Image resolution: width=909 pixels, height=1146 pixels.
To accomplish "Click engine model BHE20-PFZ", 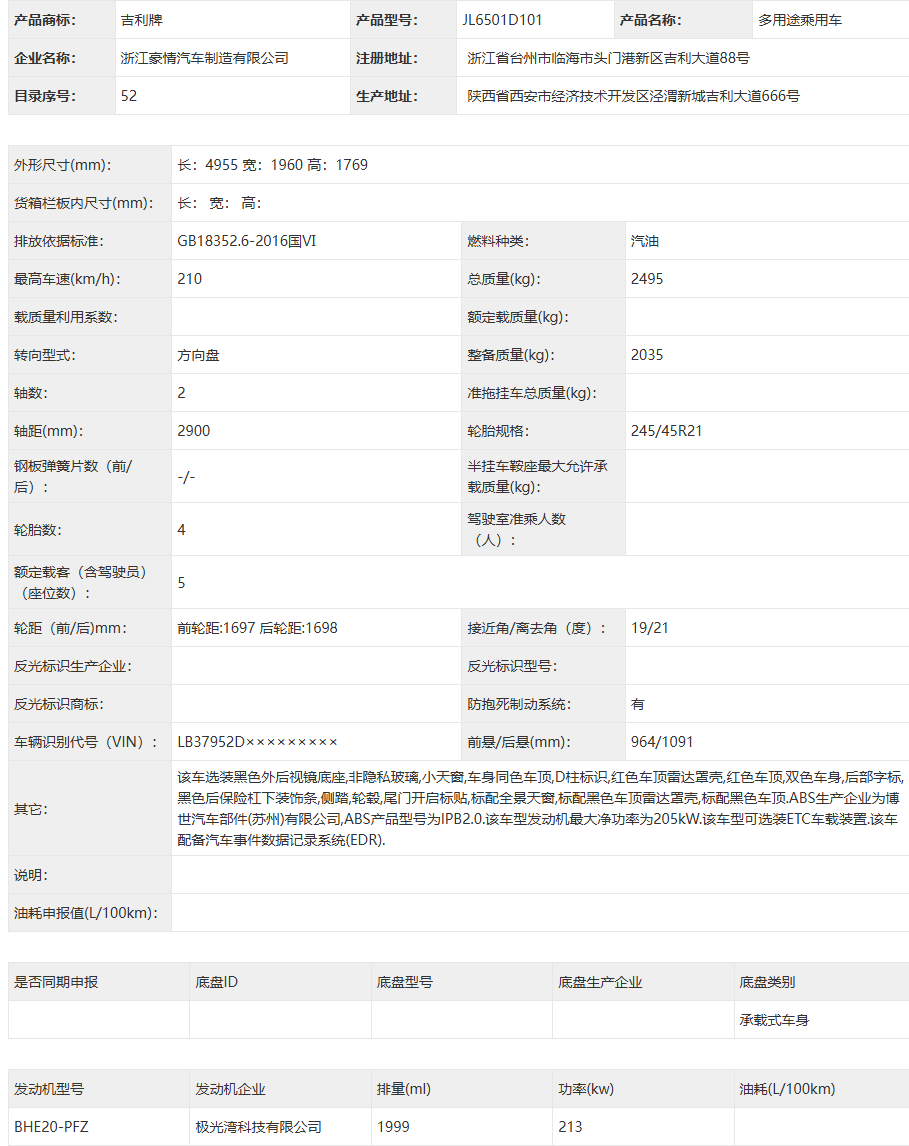I will coord(51,1127).
